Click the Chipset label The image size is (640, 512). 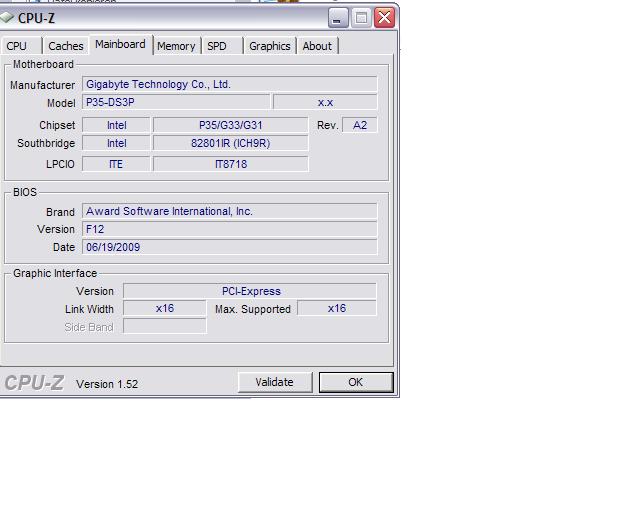tap(57, 125)
